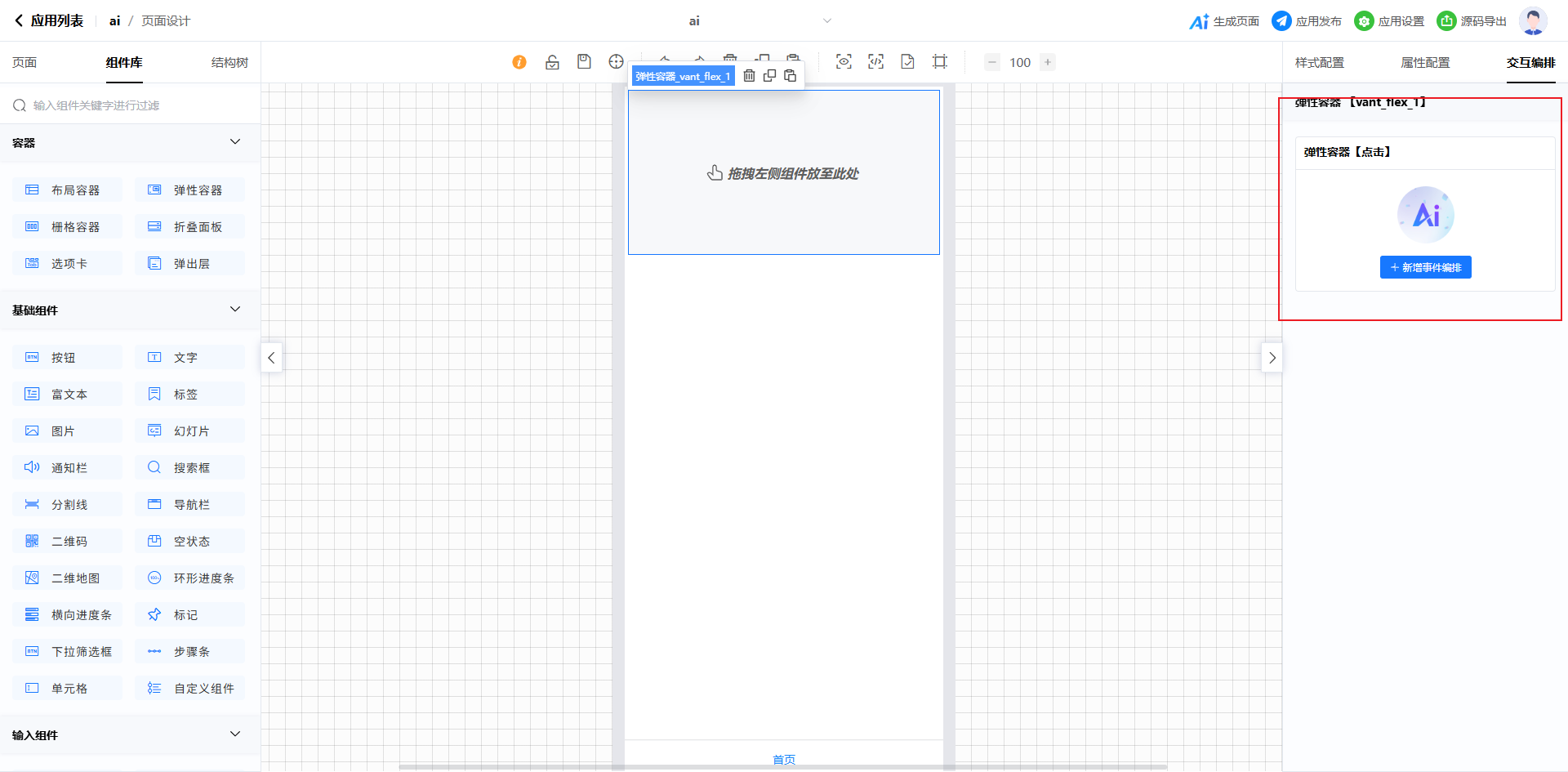Collapse left panel with arrow handle
Viewport: 1568px width, 772px height.
271,358
